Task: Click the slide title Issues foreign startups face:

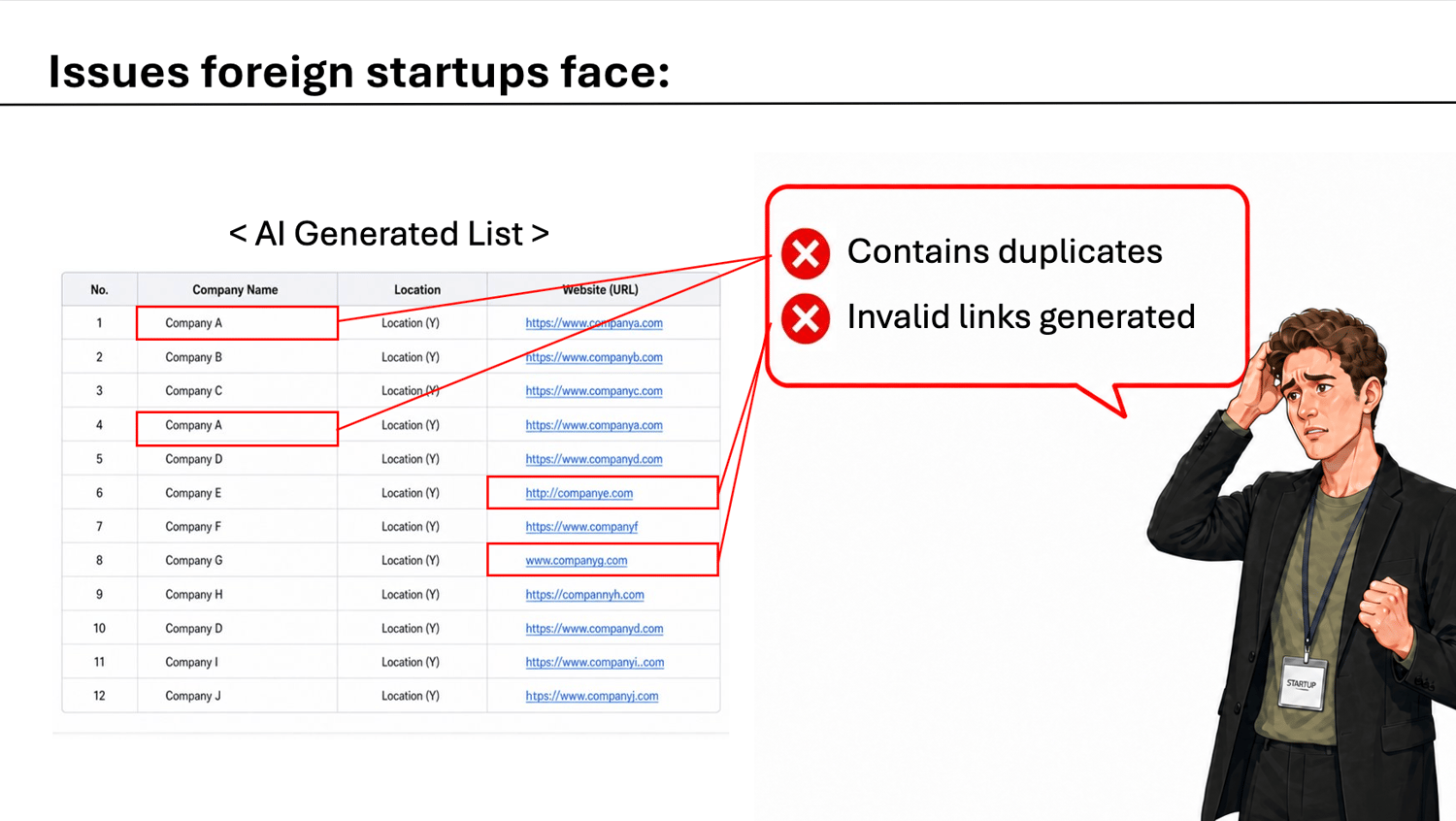Action: [x=359, y=72]
